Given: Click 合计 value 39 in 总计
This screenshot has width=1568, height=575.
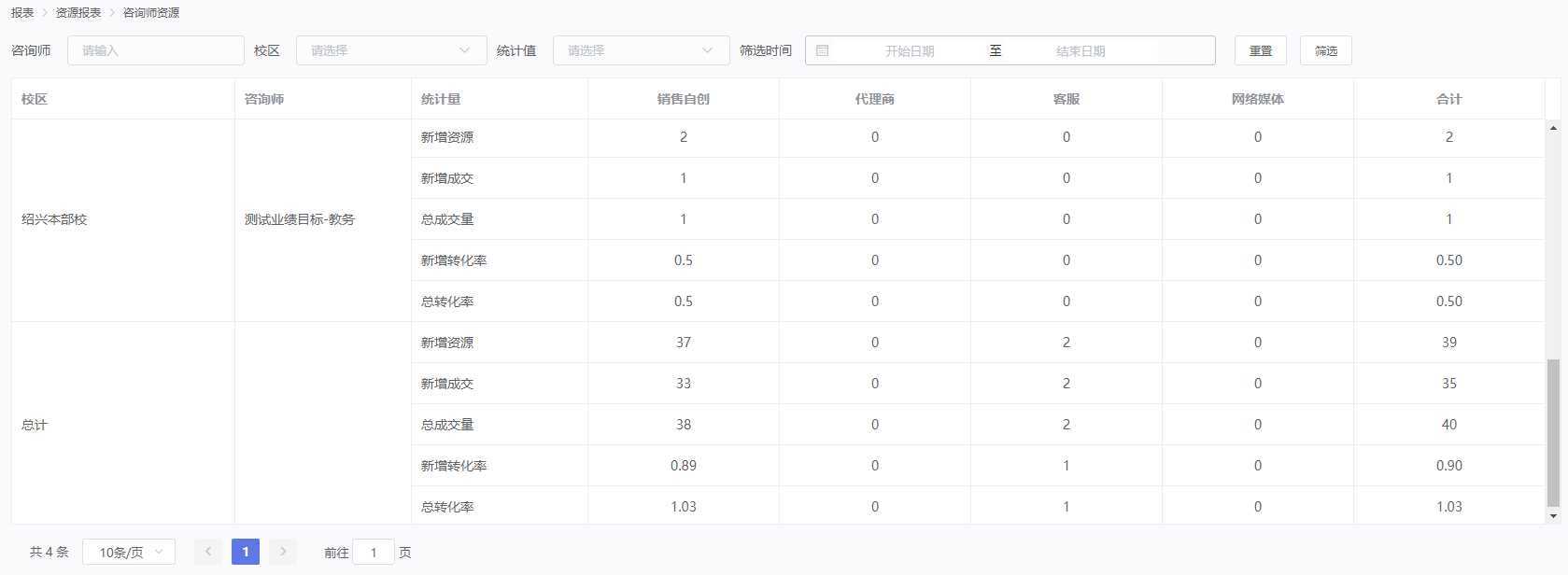Looking at the screenshot, I should tap(1449, 343).
